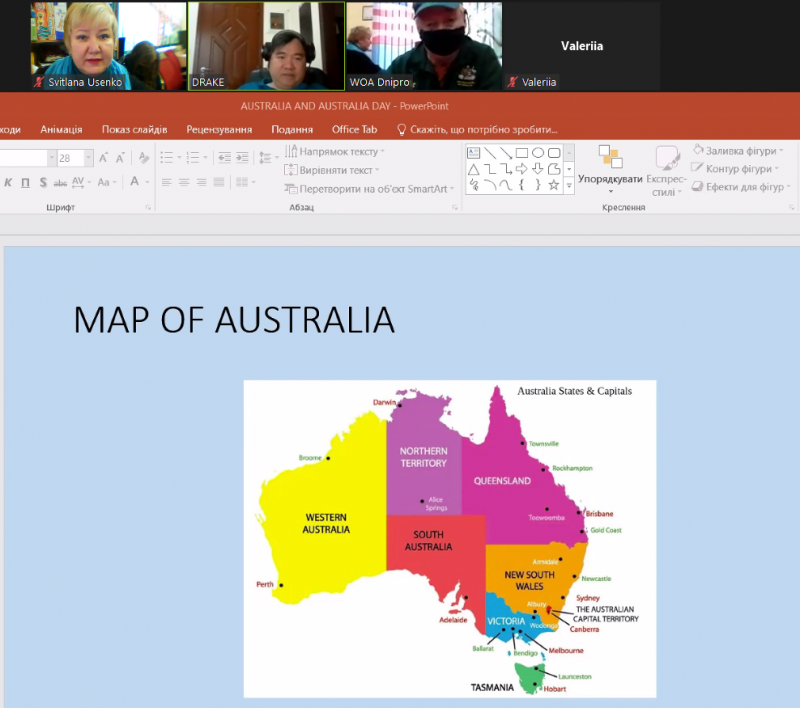Pick the Down Arrow block shape
The width and height of the screenshot is (800, 708).
(x=538, y=169)
